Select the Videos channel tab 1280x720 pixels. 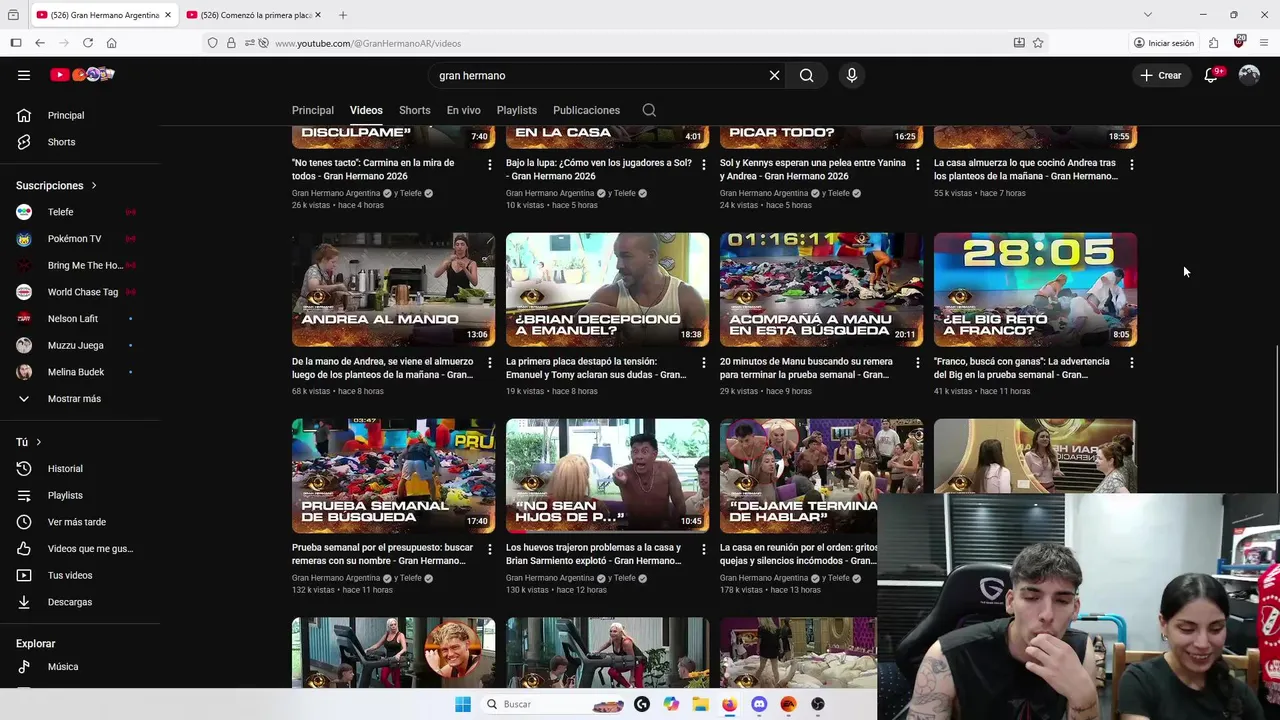[366, 110]
